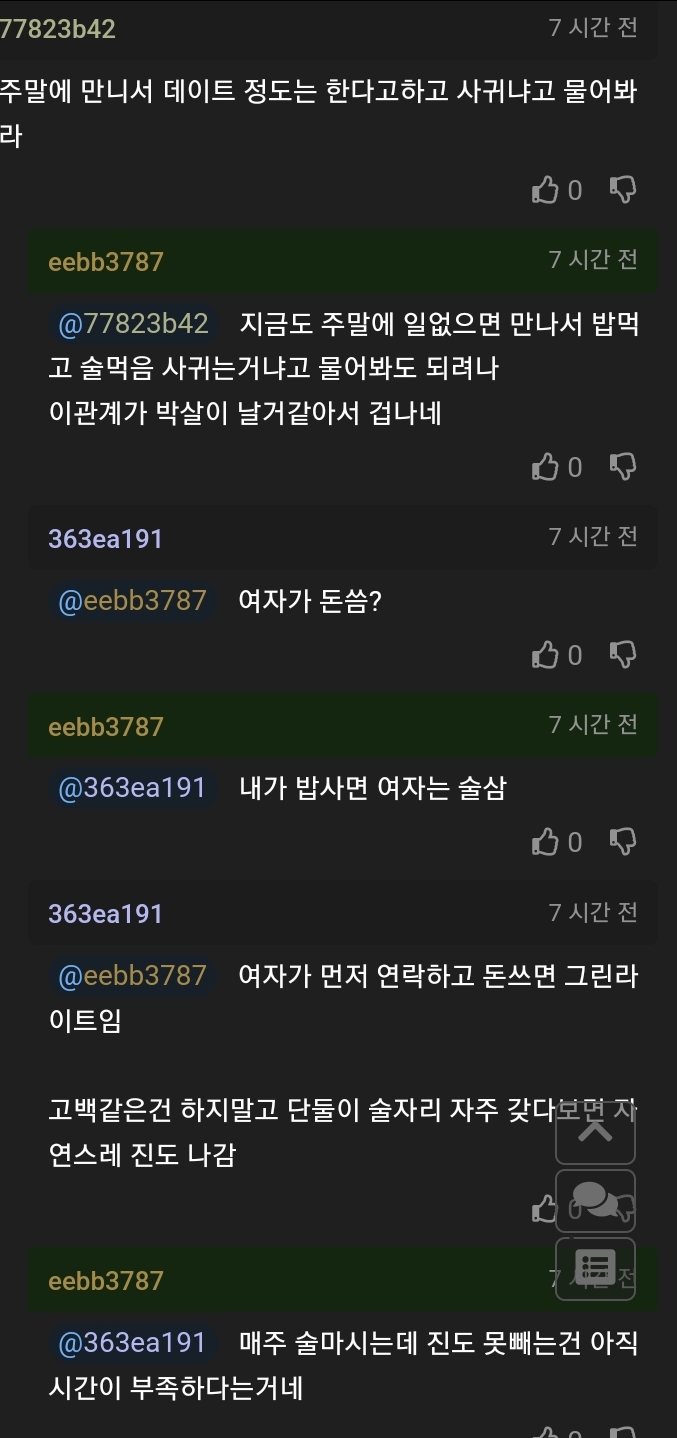Upvote the top comment by 77823b42

545,190
